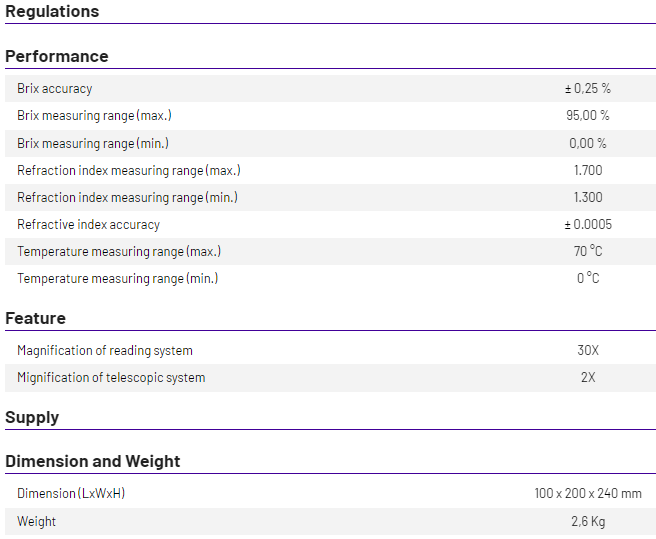
Task: Click the 100 x 200 x 240 mm value
Action: pyautogui.click(x=588, y=493)
